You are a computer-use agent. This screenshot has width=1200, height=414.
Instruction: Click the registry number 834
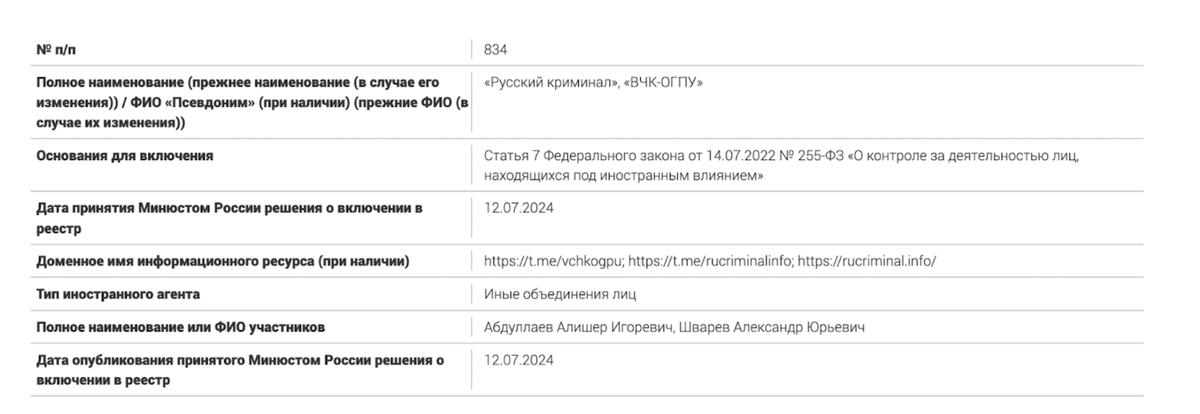[x=496, y=49]
